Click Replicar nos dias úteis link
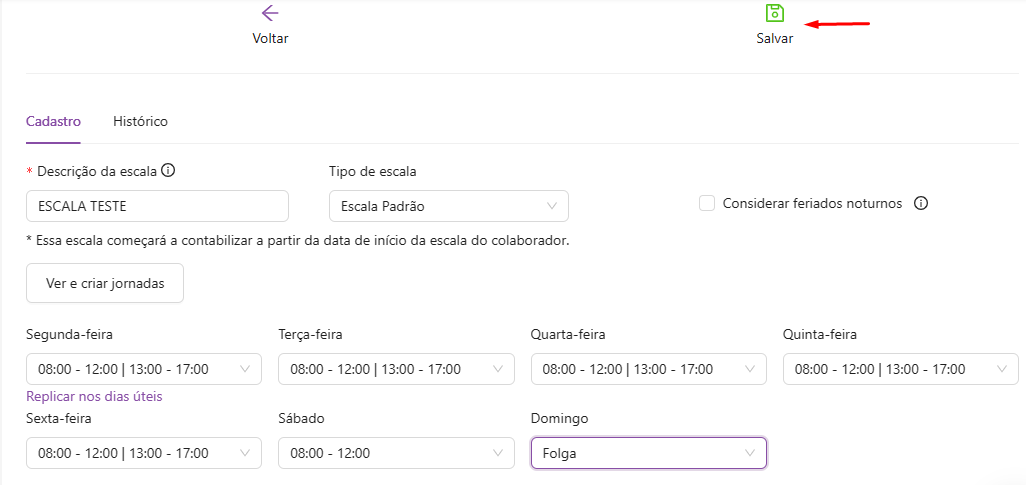The width and height of the screenshot is (1026, 485). point(94,396)
